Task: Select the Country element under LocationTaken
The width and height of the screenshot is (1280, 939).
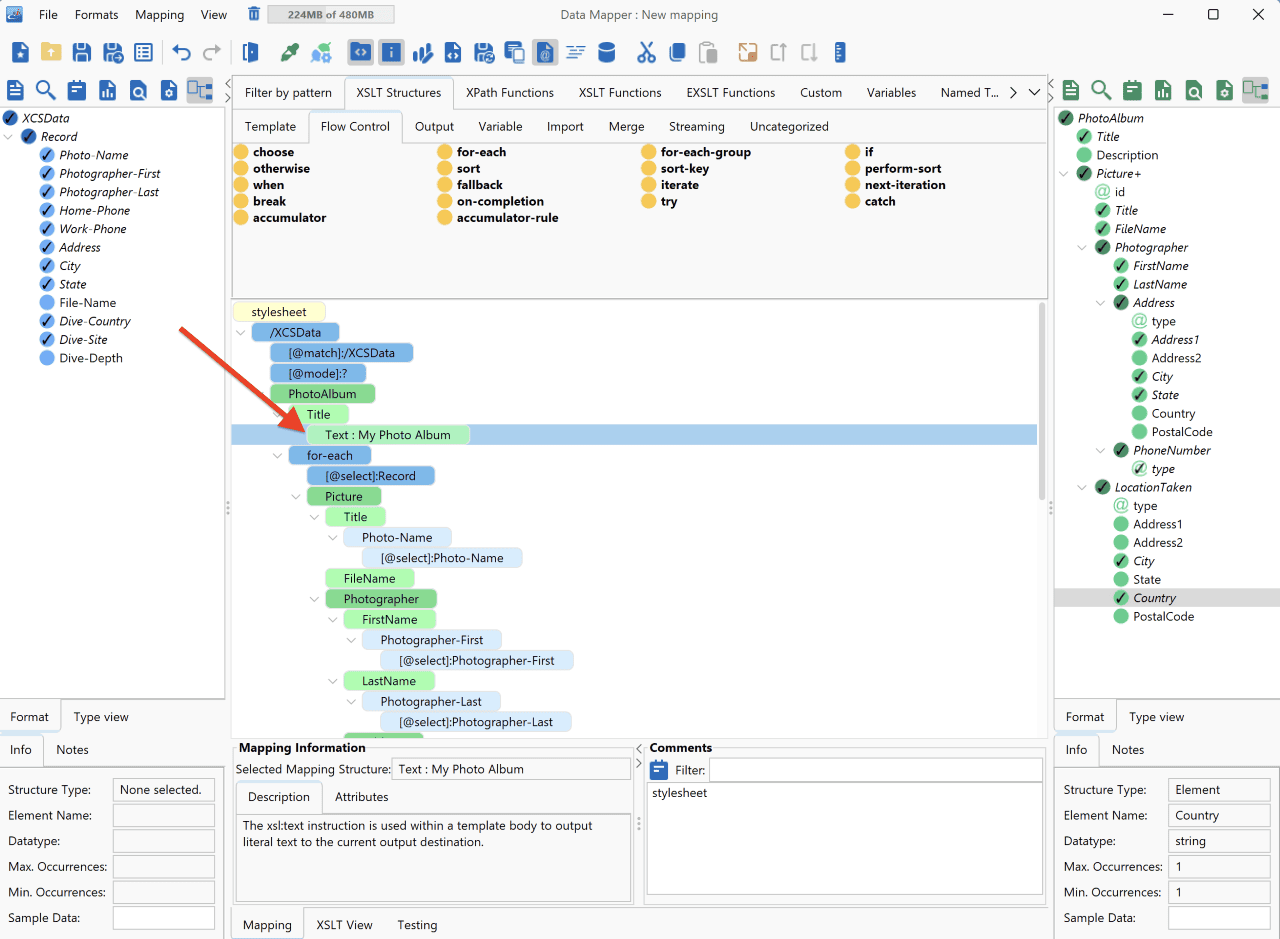Action: (1154, 598)
